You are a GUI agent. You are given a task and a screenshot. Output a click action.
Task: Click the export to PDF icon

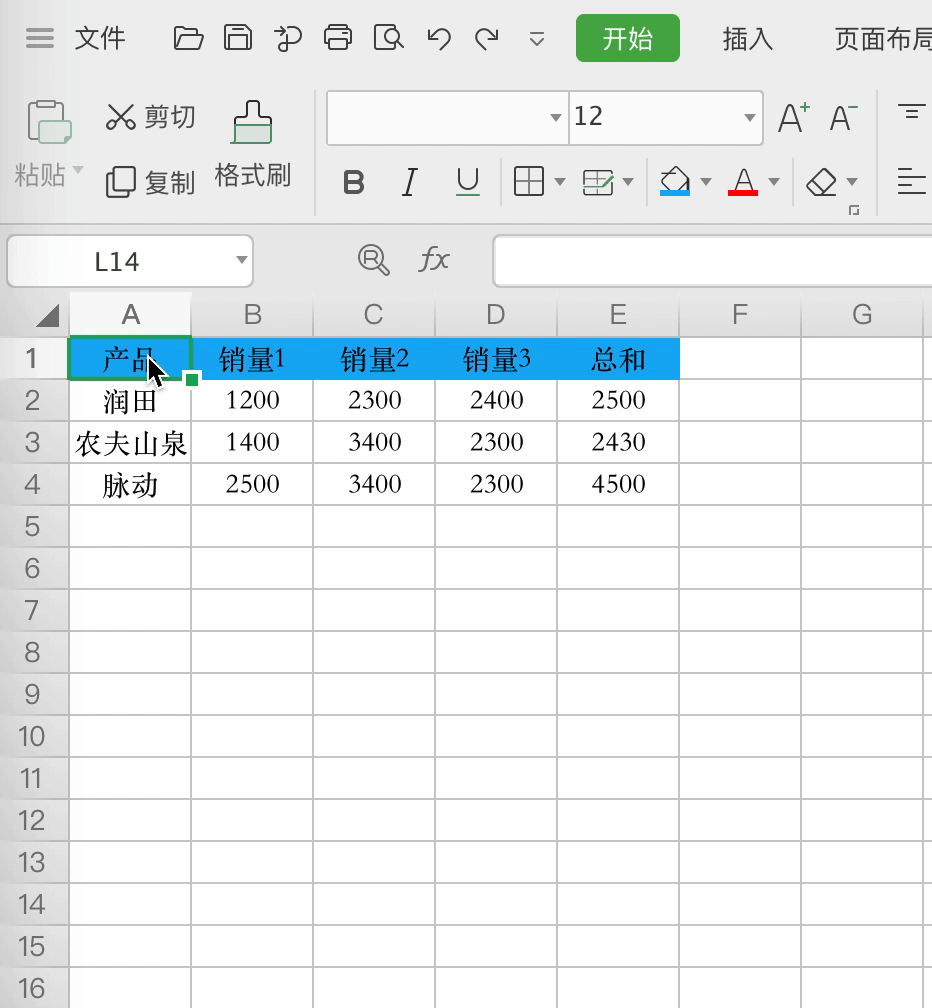point(288,39)
